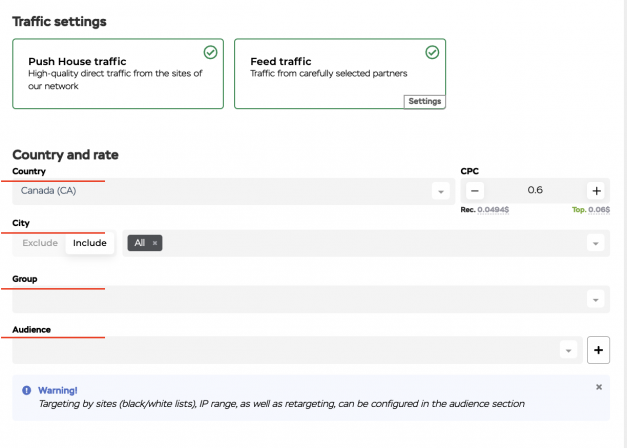Click the blue Warning info icon
This screenshot has width=627, height=448.
[26, 390]
